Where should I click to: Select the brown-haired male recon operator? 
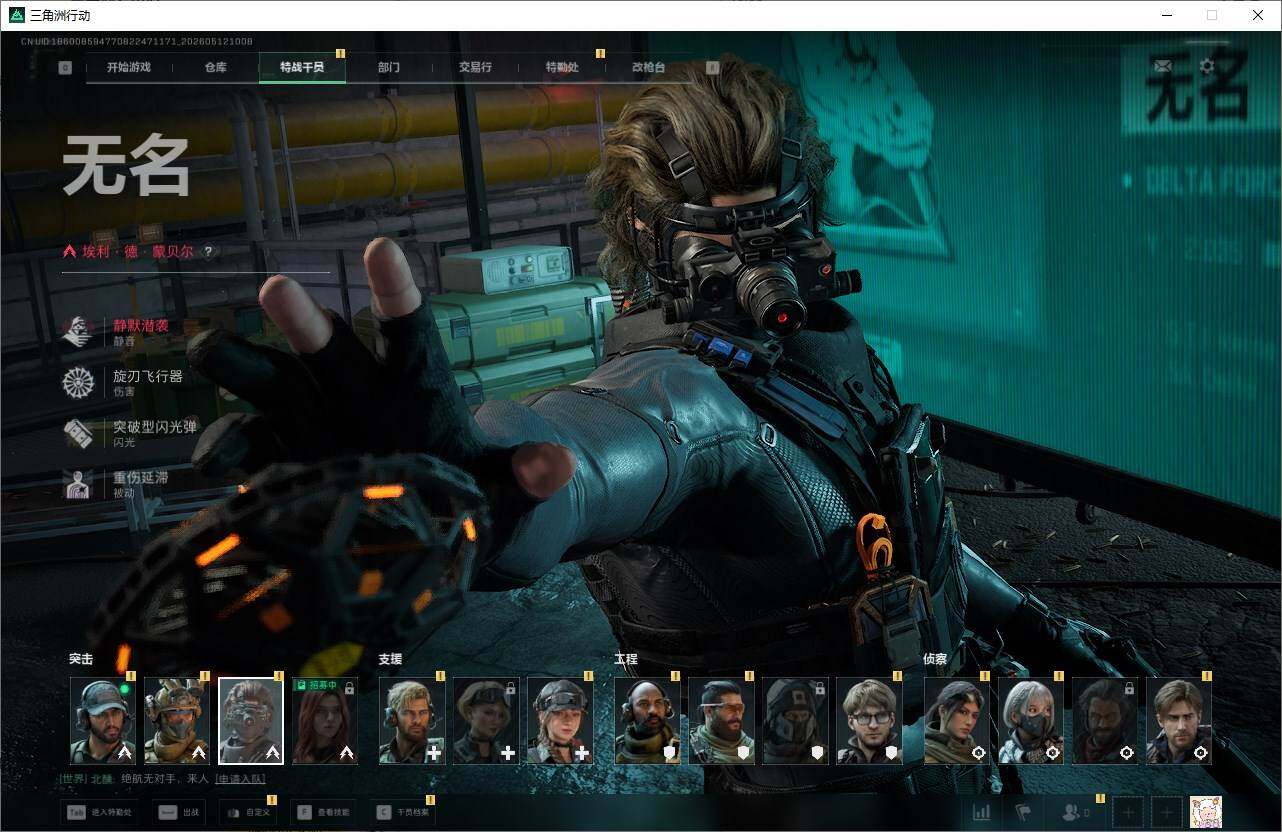1179,721
